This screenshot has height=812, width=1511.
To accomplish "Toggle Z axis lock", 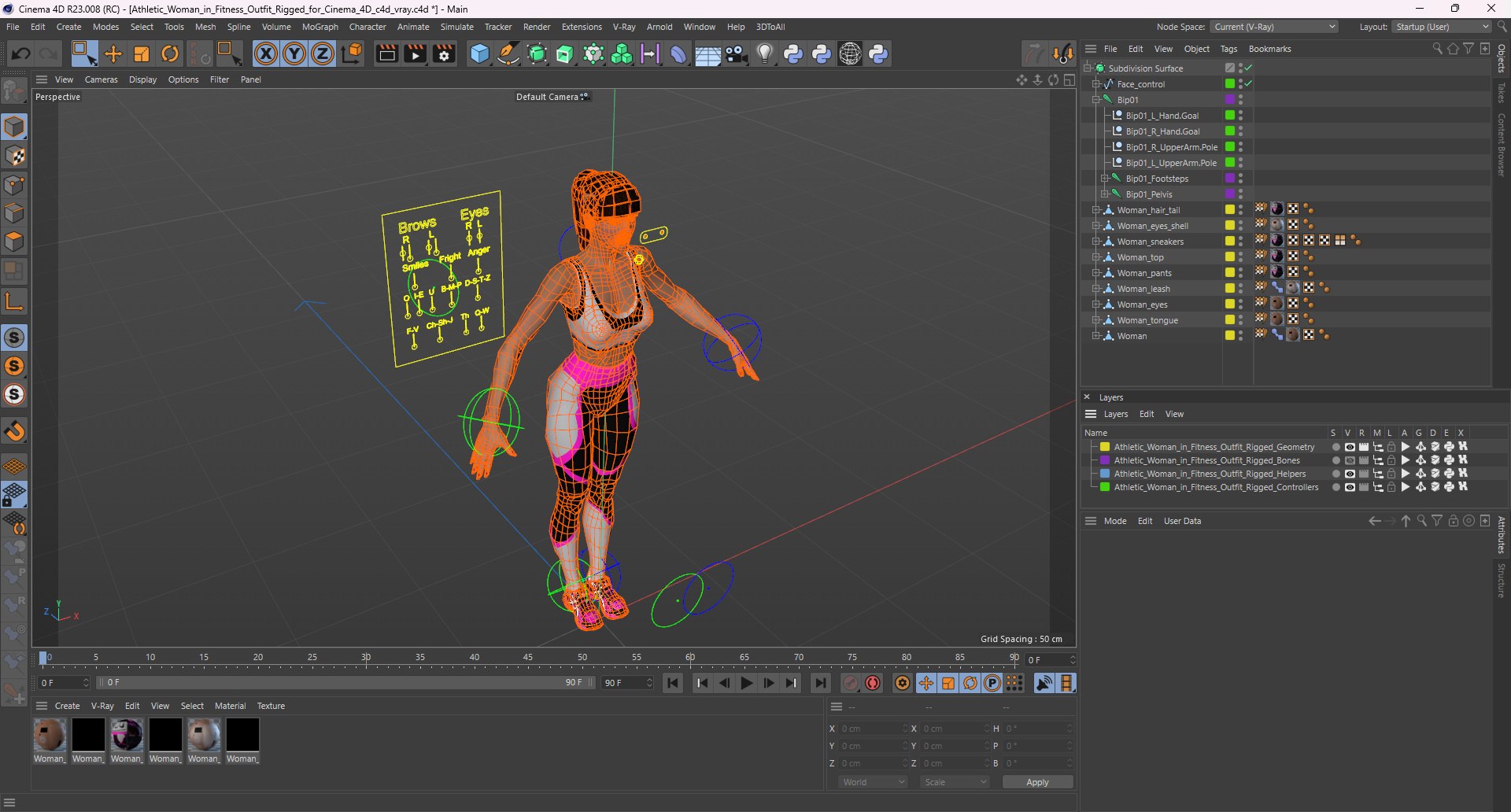I will [323, 54].
